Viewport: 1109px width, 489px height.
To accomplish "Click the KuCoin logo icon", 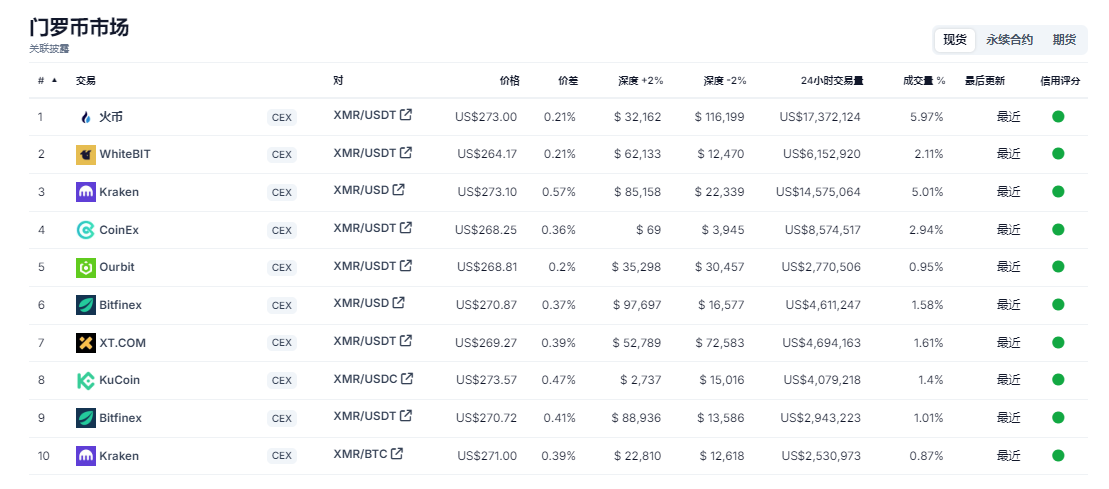I will pos(86,381).
